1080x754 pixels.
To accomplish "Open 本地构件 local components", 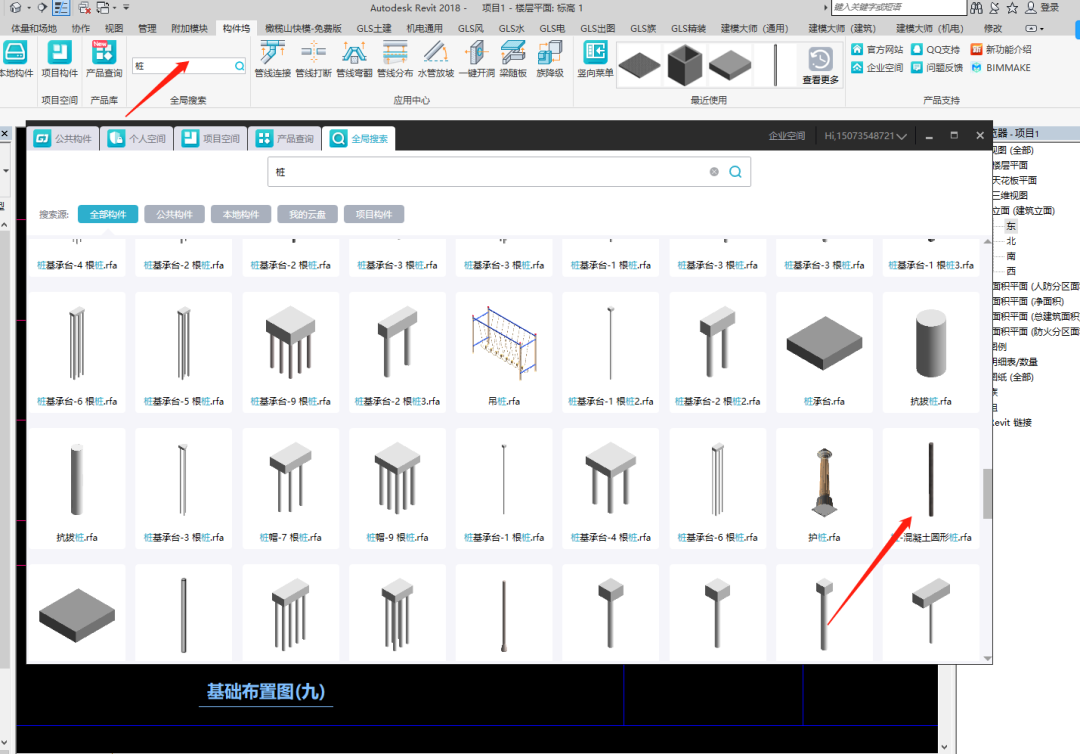I will coord(16,59).
